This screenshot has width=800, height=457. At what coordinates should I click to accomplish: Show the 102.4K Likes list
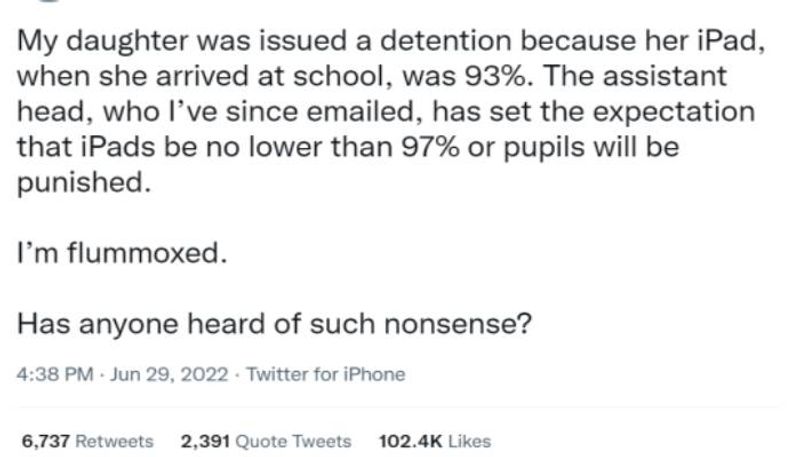pos(435,441)
